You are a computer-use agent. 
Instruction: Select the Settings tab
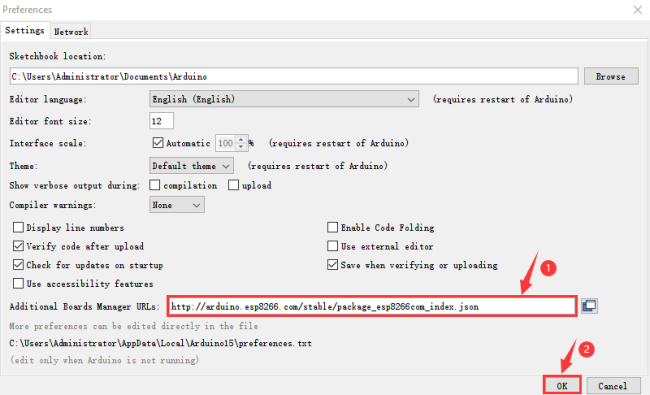tap(25, 30)
